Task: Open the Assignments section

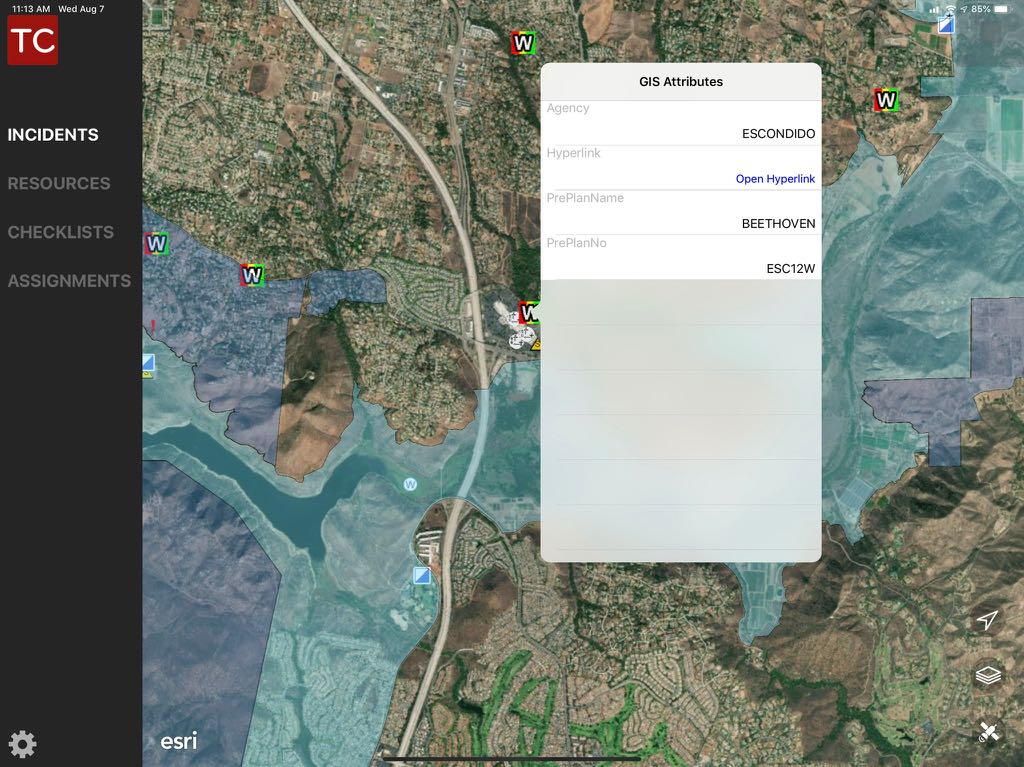Action: (69, 281)
